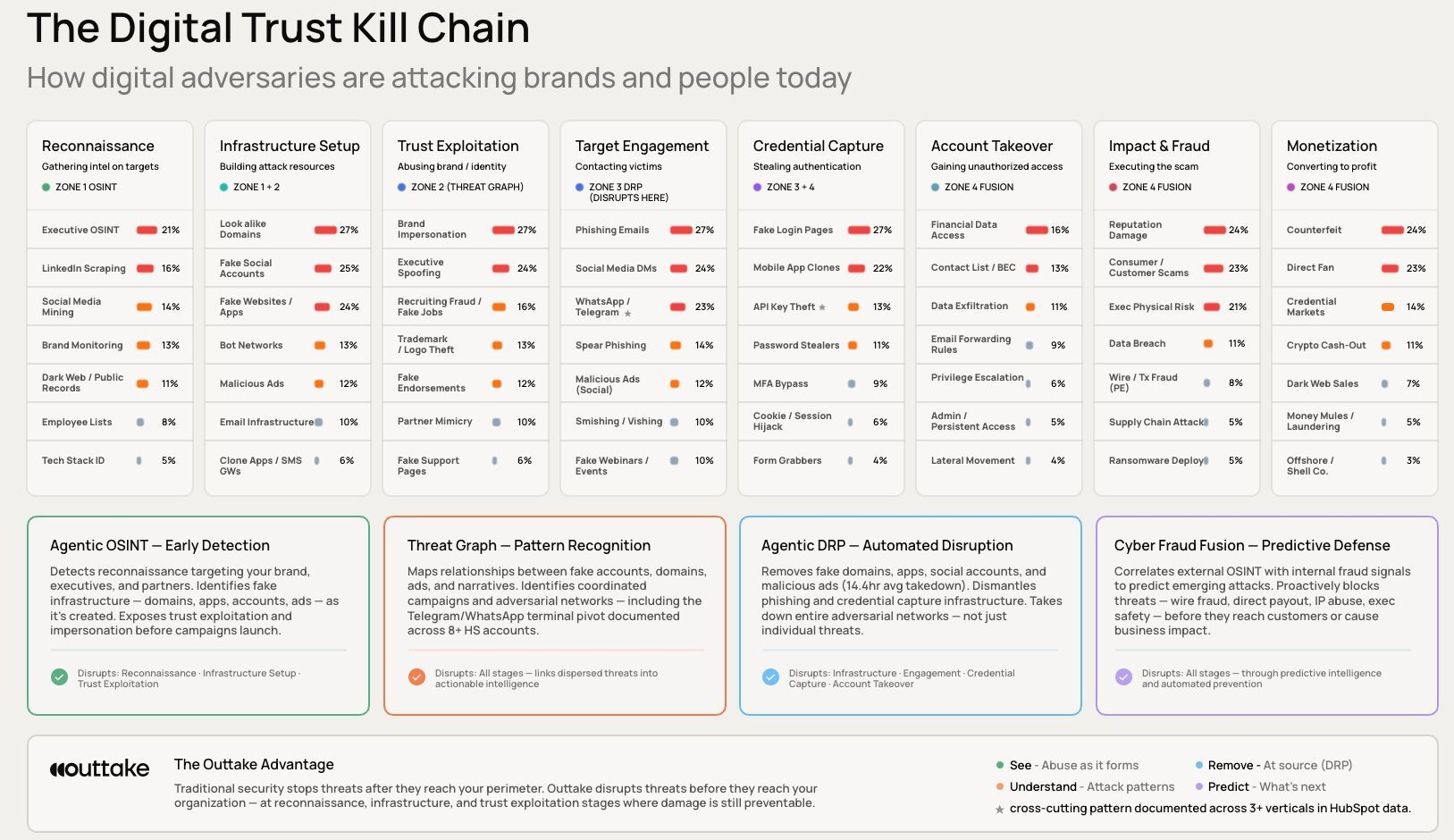Screen dimensions: 1454x840
Task: Click the main title The Digital Trust Kill Chain
Action: coord(278,29)
